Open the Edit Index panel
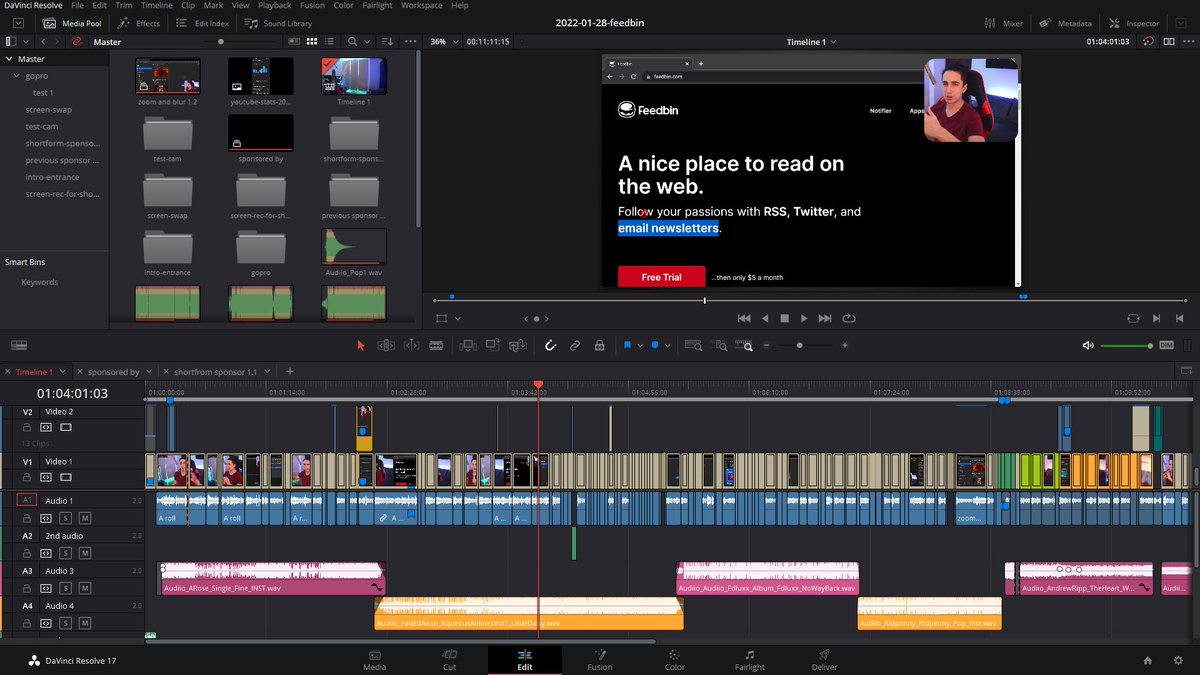 pos(202,23)
